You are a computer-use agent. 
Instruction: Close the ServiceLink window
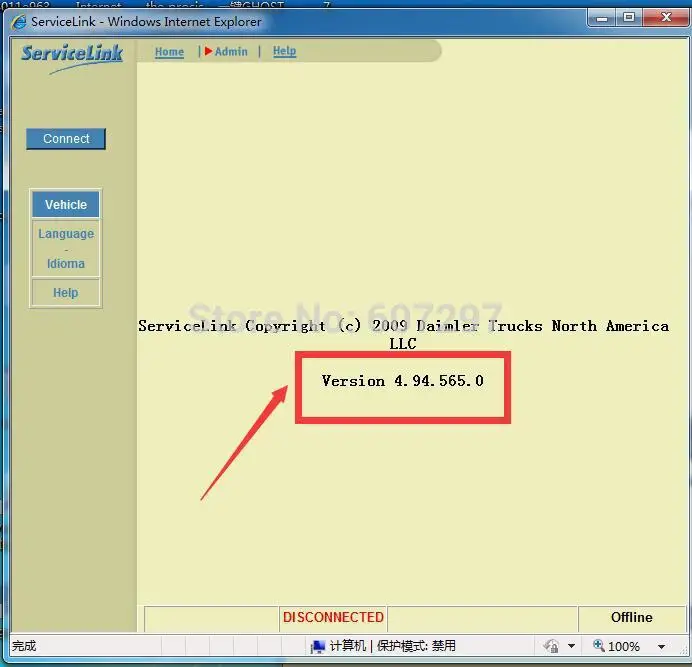666,18
